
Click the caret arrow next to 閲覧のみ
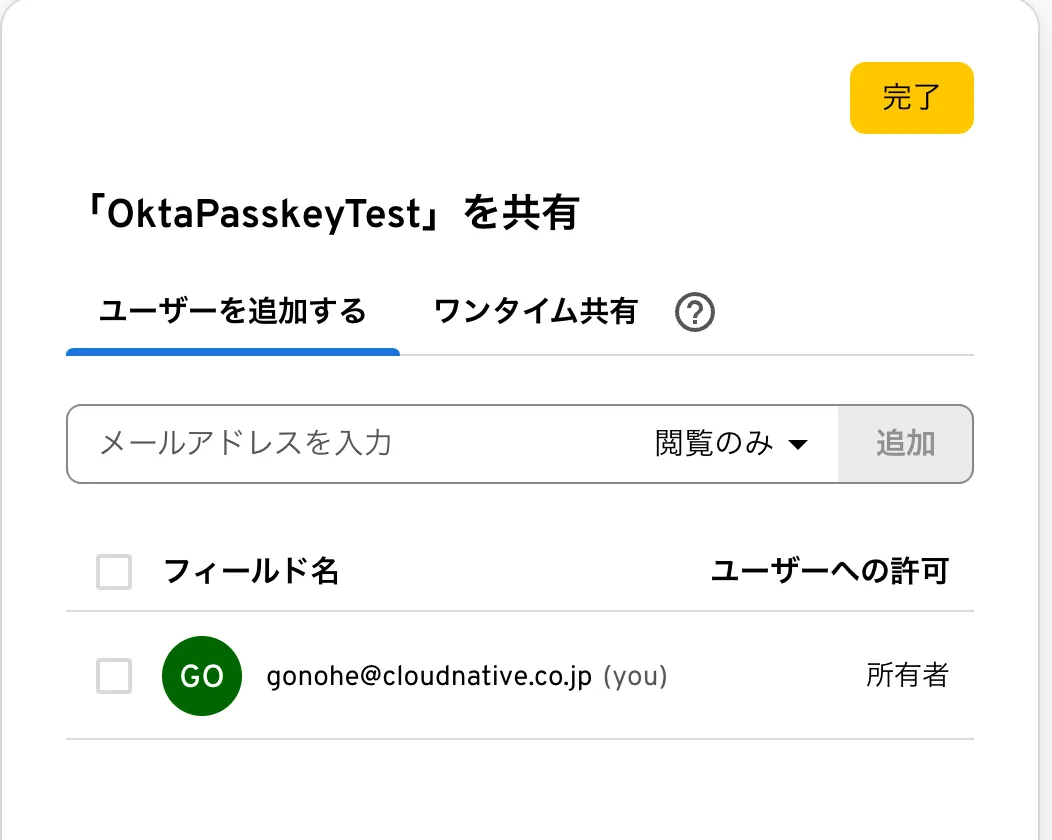(797, 445)
